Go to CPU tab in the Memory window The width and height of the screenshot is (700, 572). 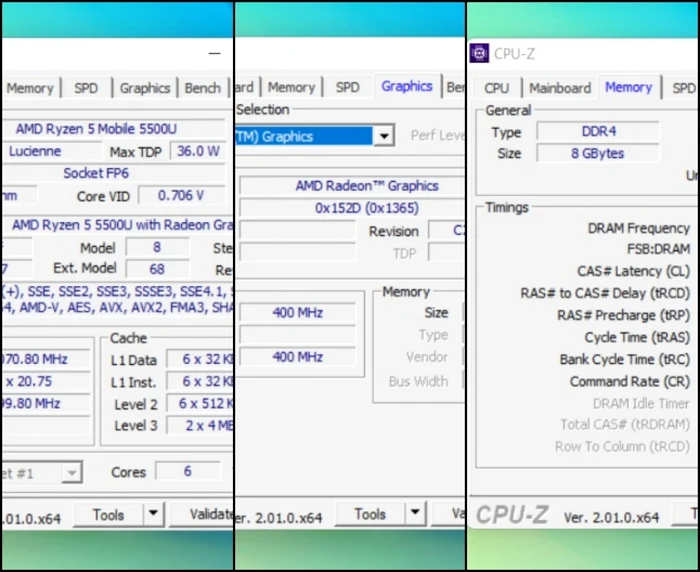coord(497,88)
